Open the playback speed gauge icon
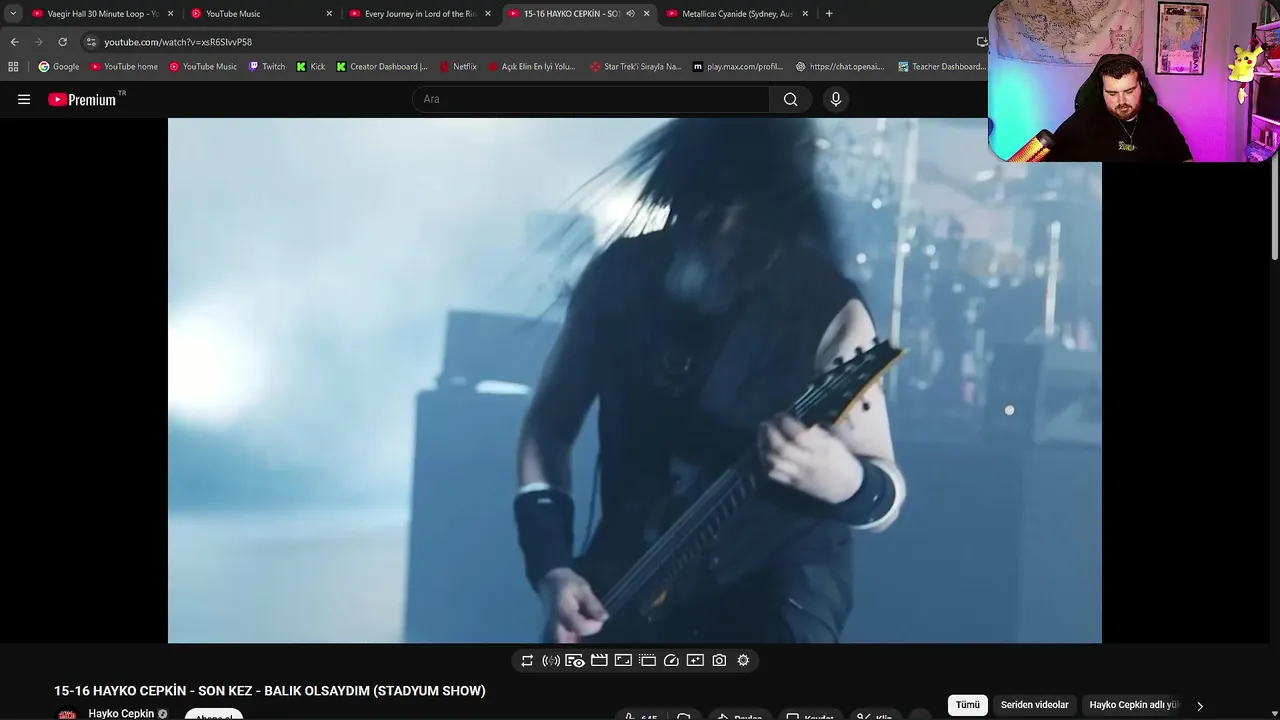Screen dimensions: 1280x720 (x=671, y=660)
